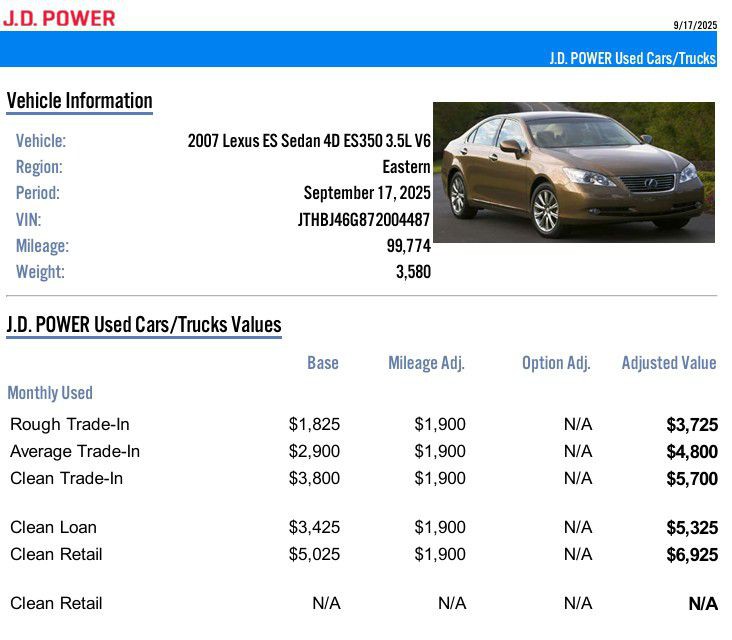Select Average Trade-In base value $2,900
The image size is (732, 640).
click(314, 451)
